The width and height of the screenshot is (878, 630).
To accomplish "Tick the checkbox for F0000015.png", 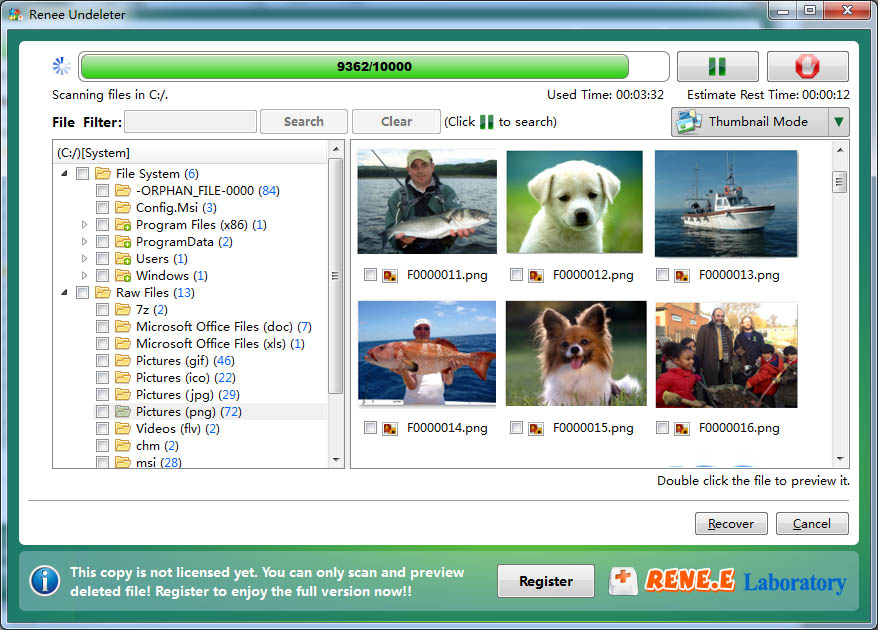I will [516, 428].
